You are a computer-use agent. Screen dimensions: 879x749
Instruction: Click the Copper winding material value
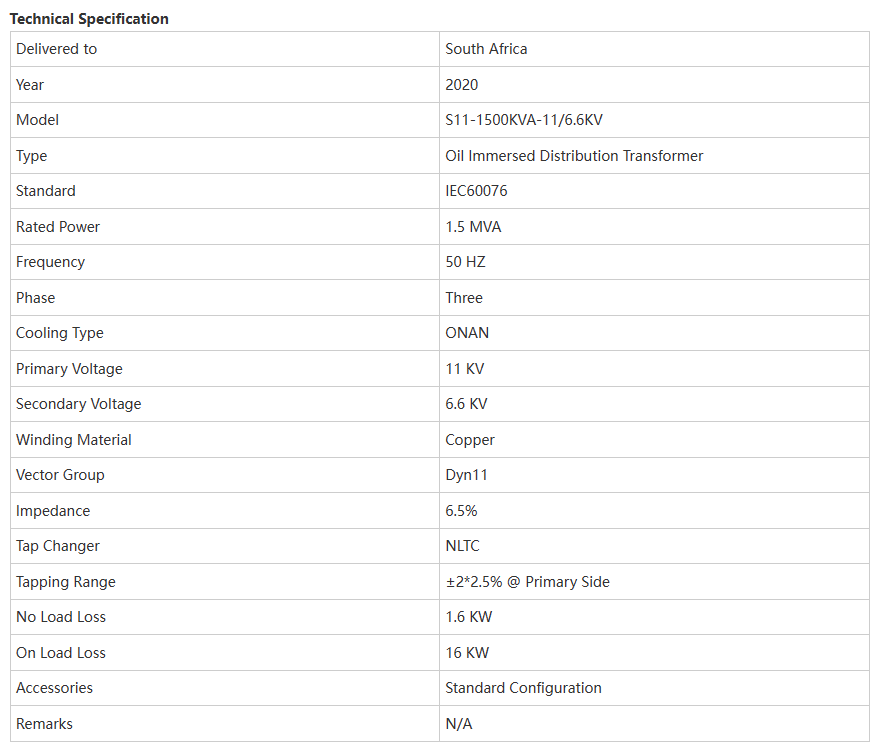click(470, 440)
